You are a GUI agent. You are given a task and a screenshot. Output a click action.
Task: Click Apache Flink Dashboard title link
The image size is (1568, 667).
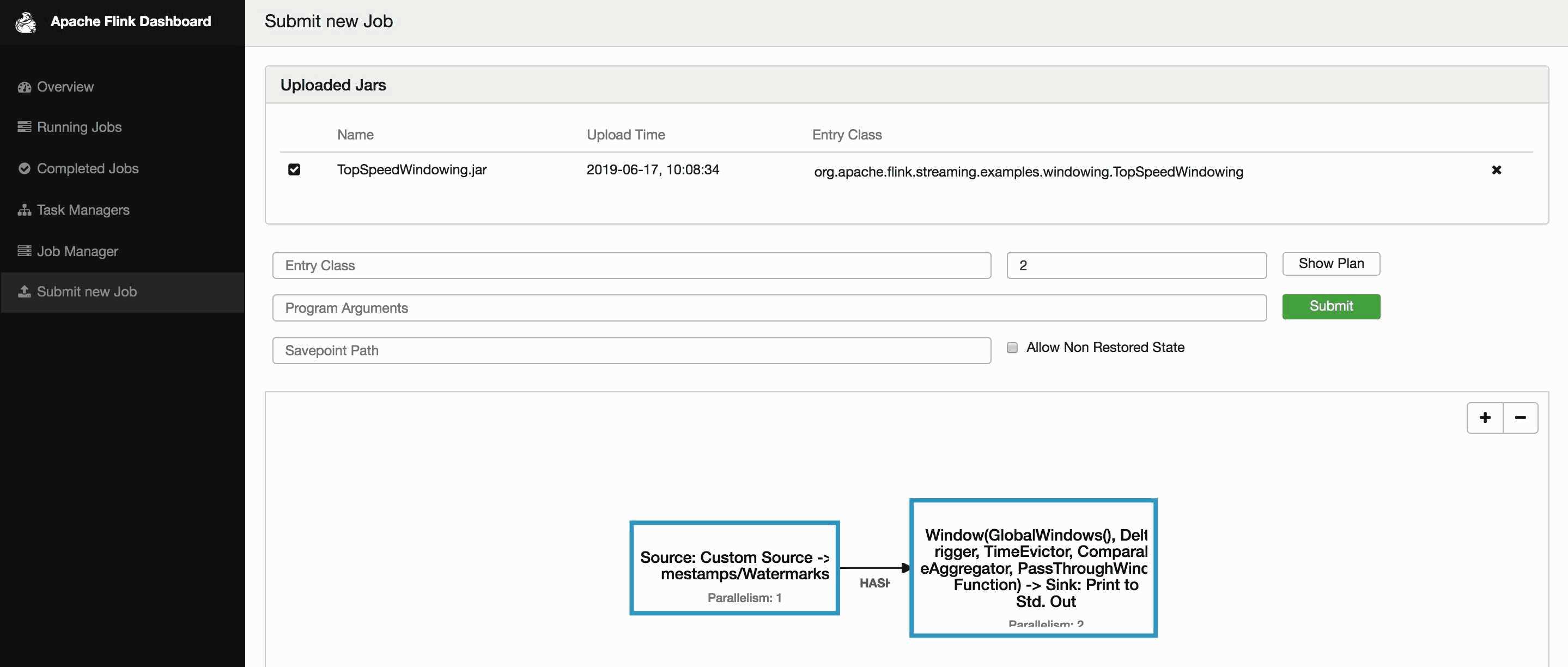point(131,22)
